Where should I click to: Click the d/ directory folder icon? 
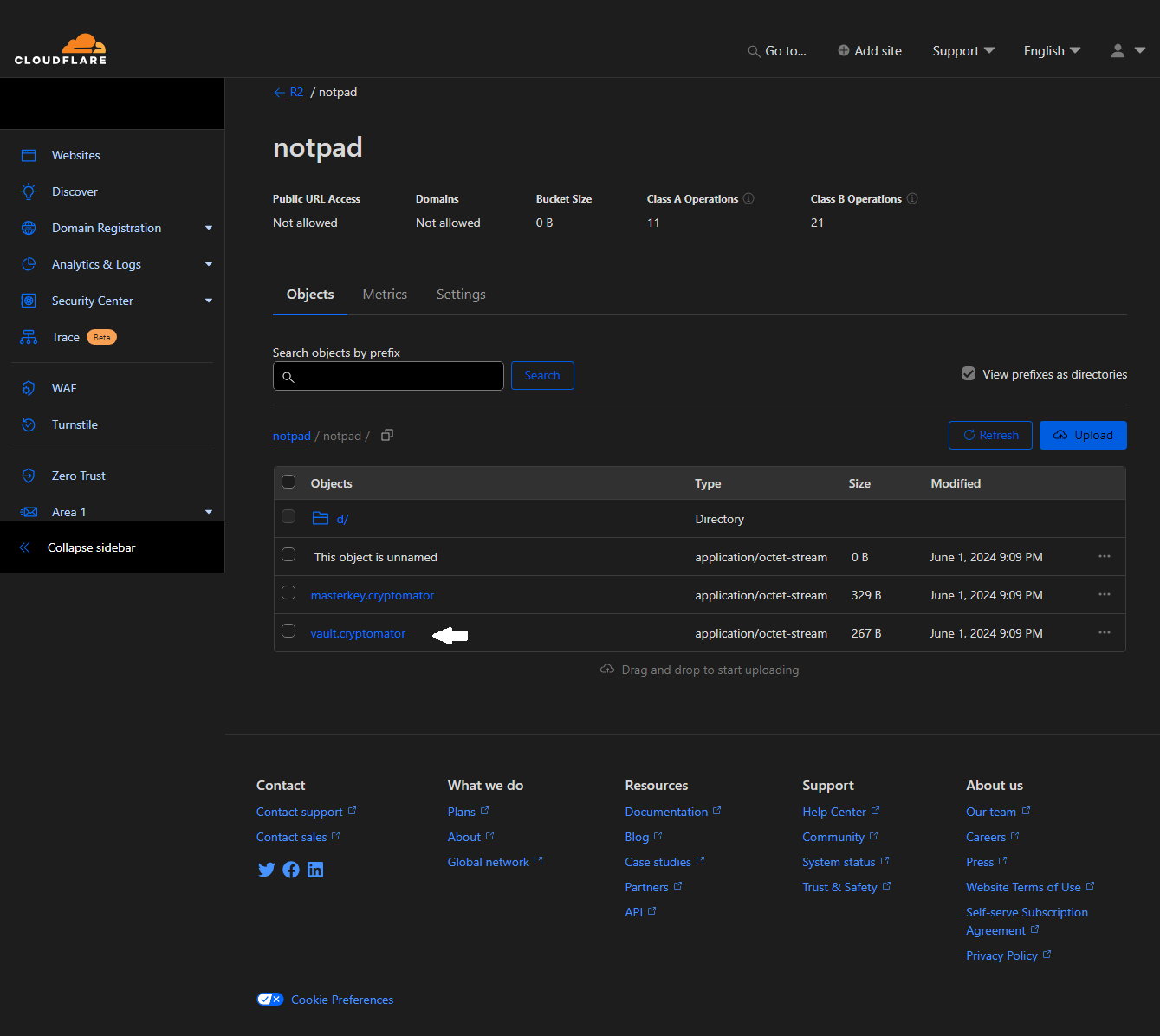tap(321, 519)
